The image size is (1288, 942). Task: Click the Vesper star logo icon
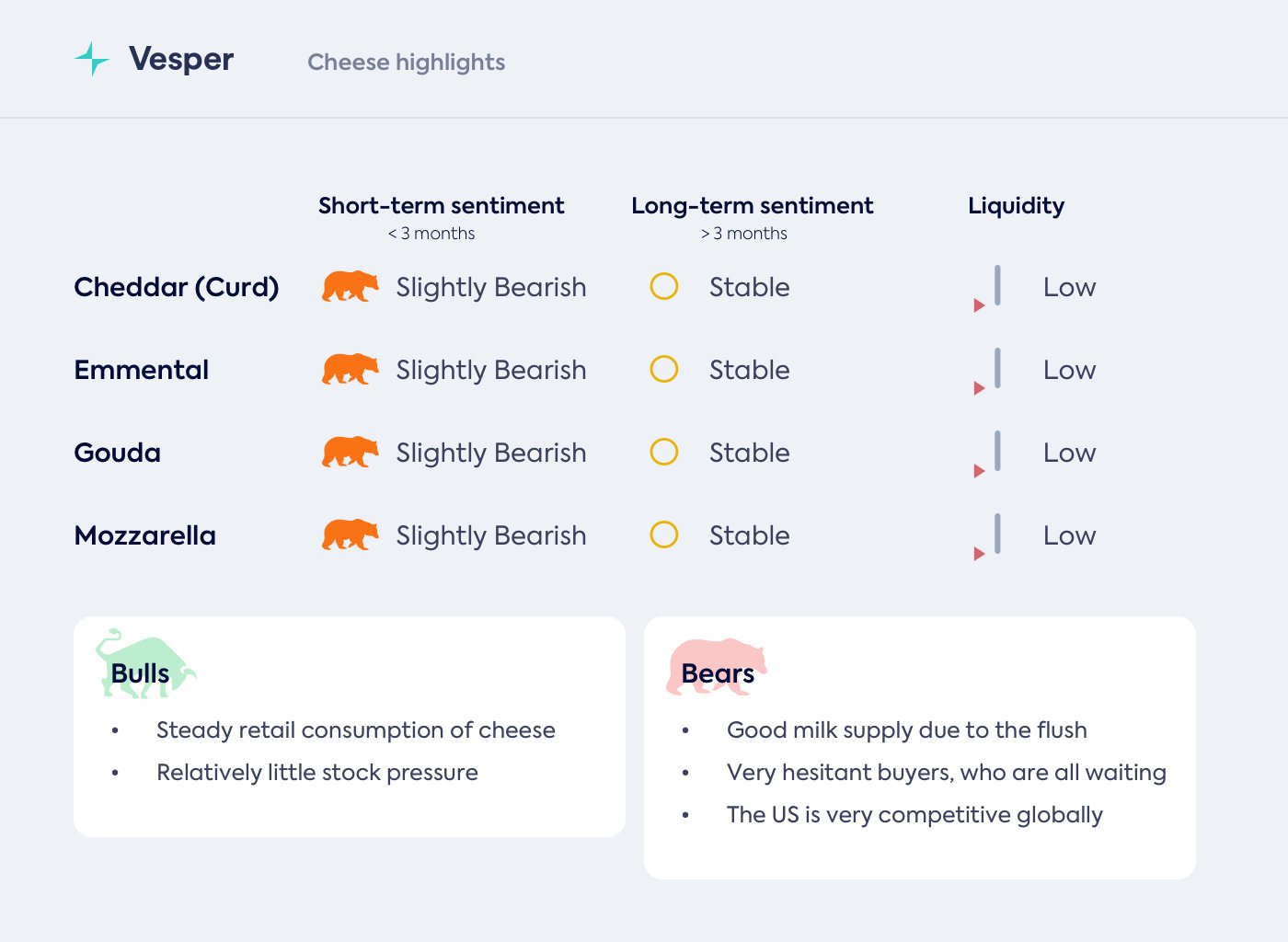point(91,59)
